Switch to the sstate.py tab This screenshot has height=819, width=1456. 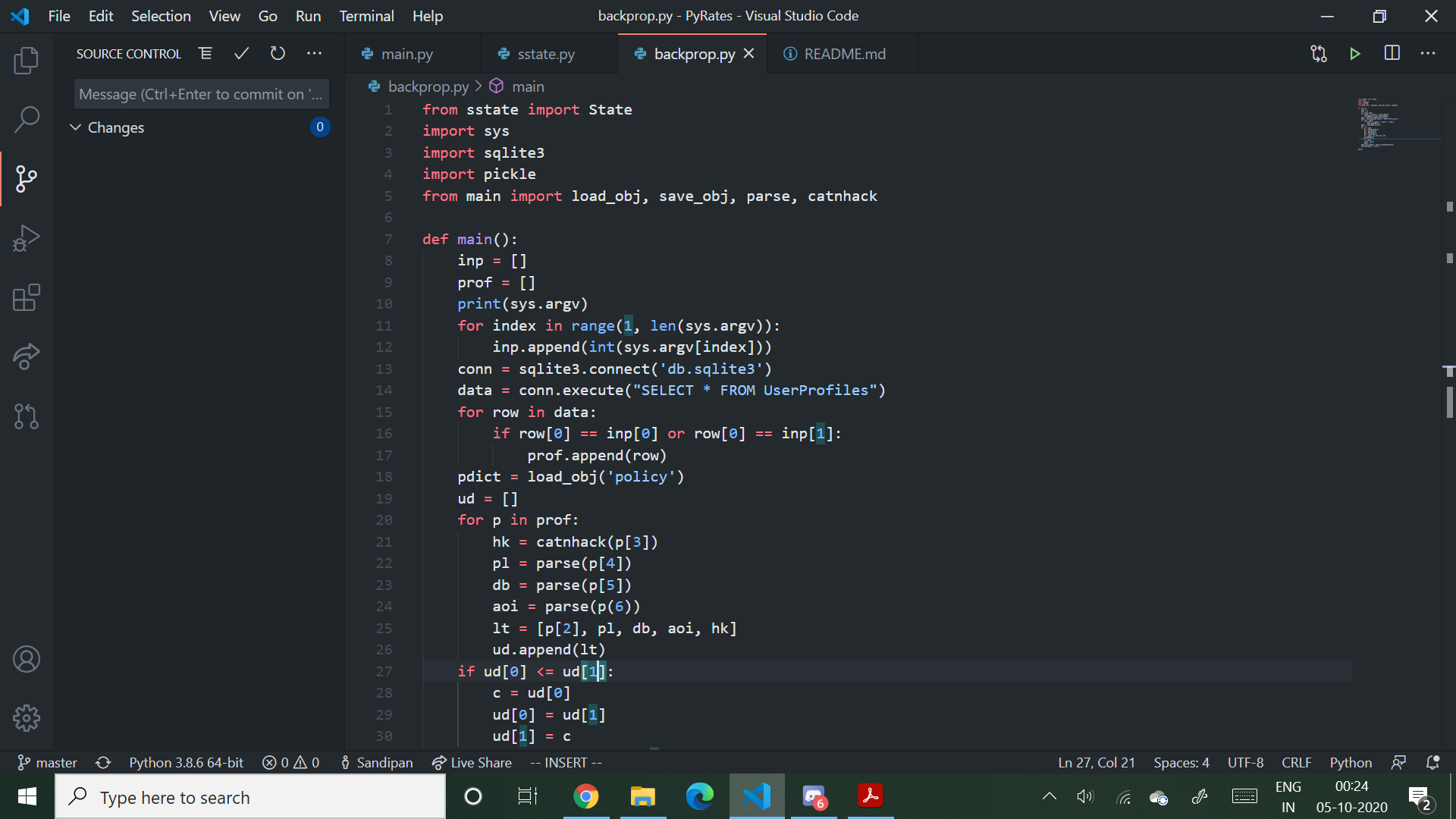(545, 54)
